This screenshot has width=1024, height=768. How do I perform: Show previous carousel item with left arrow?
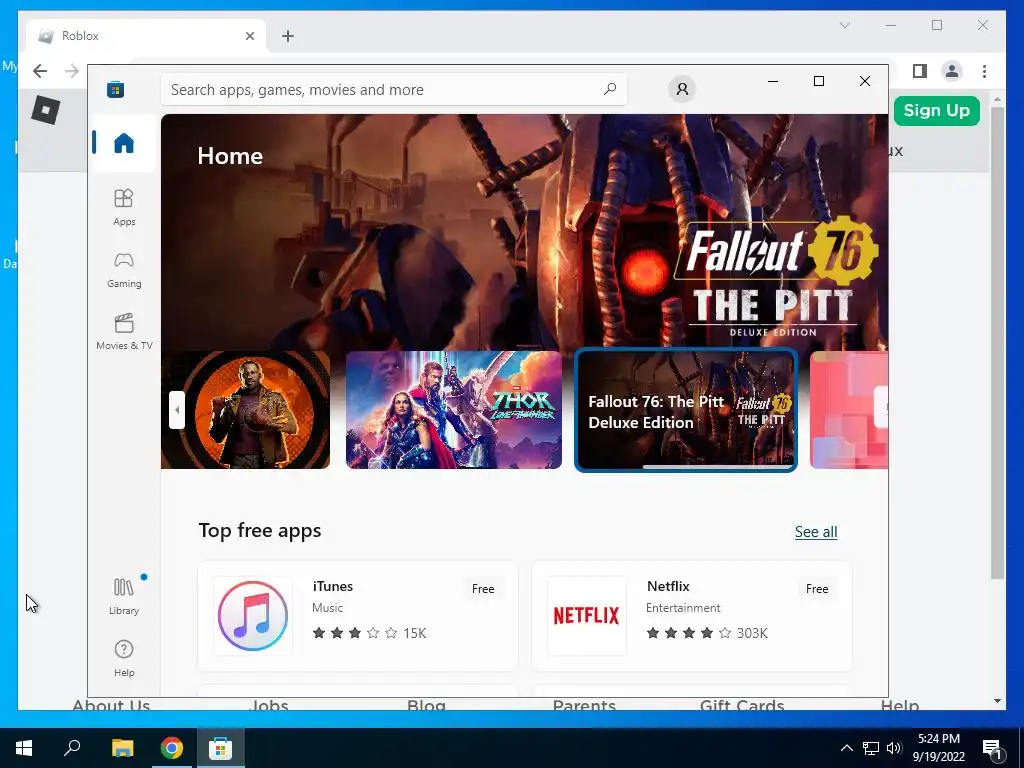click(176, 410)
